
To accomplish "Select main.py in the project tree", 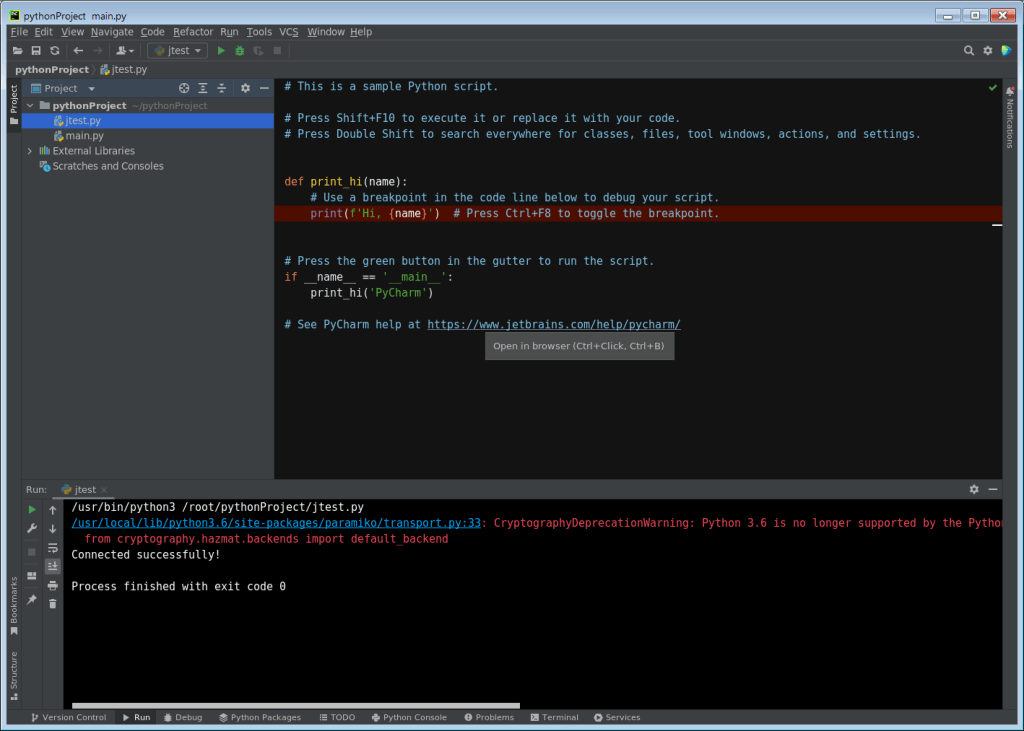I will (x=84, y=136).
